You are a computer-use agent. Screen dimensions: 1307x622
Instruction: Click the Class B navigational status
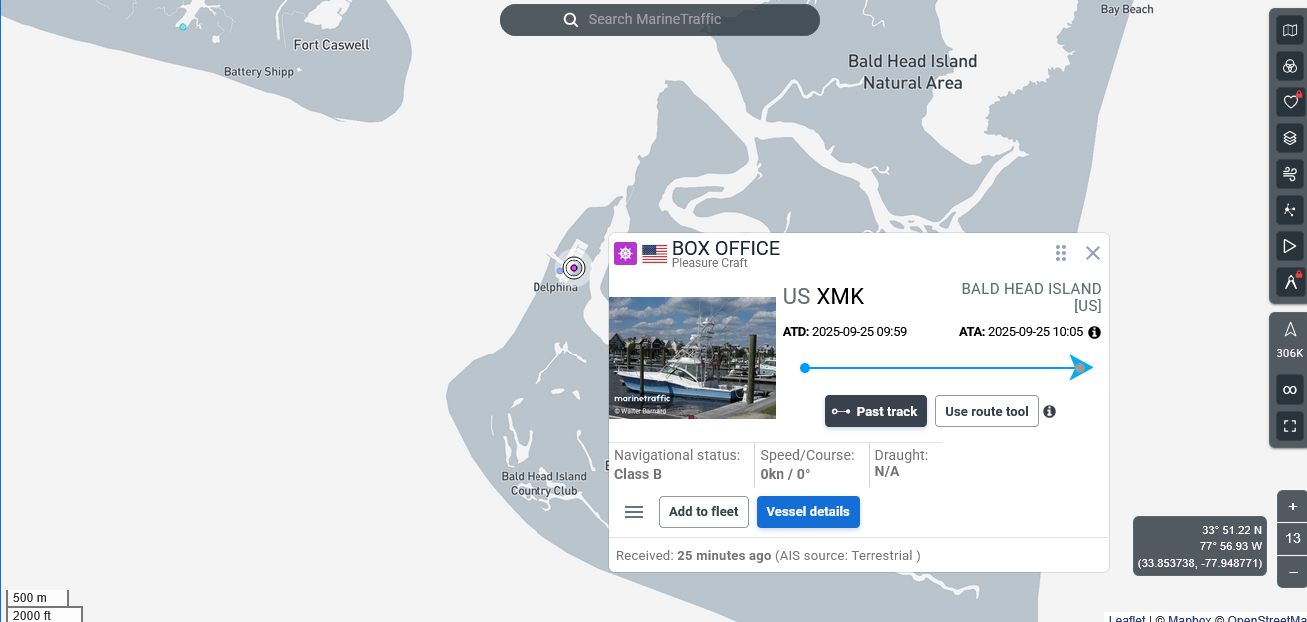(x=638, y=474)
